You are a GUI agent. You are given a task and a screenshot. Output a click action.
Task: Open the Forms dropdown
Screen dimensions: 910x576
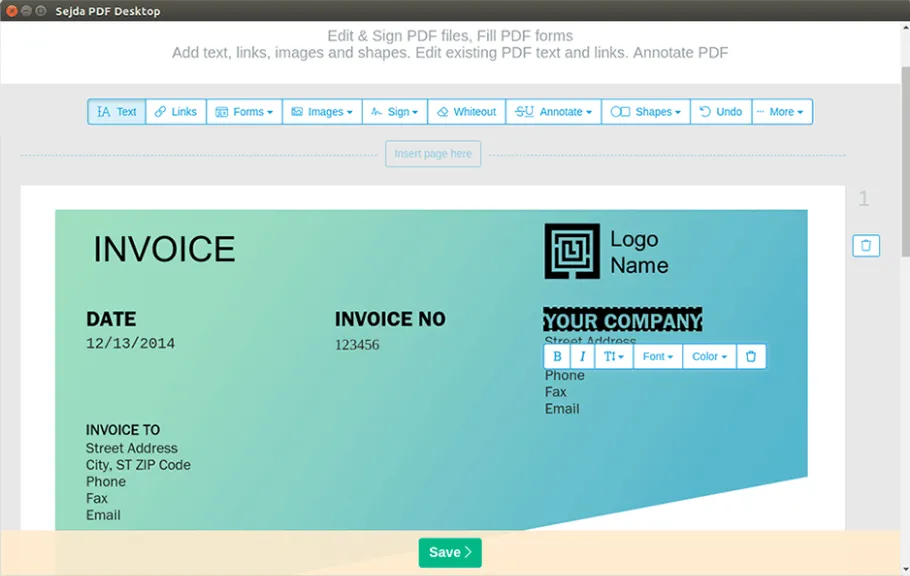(x=244, y=111)
